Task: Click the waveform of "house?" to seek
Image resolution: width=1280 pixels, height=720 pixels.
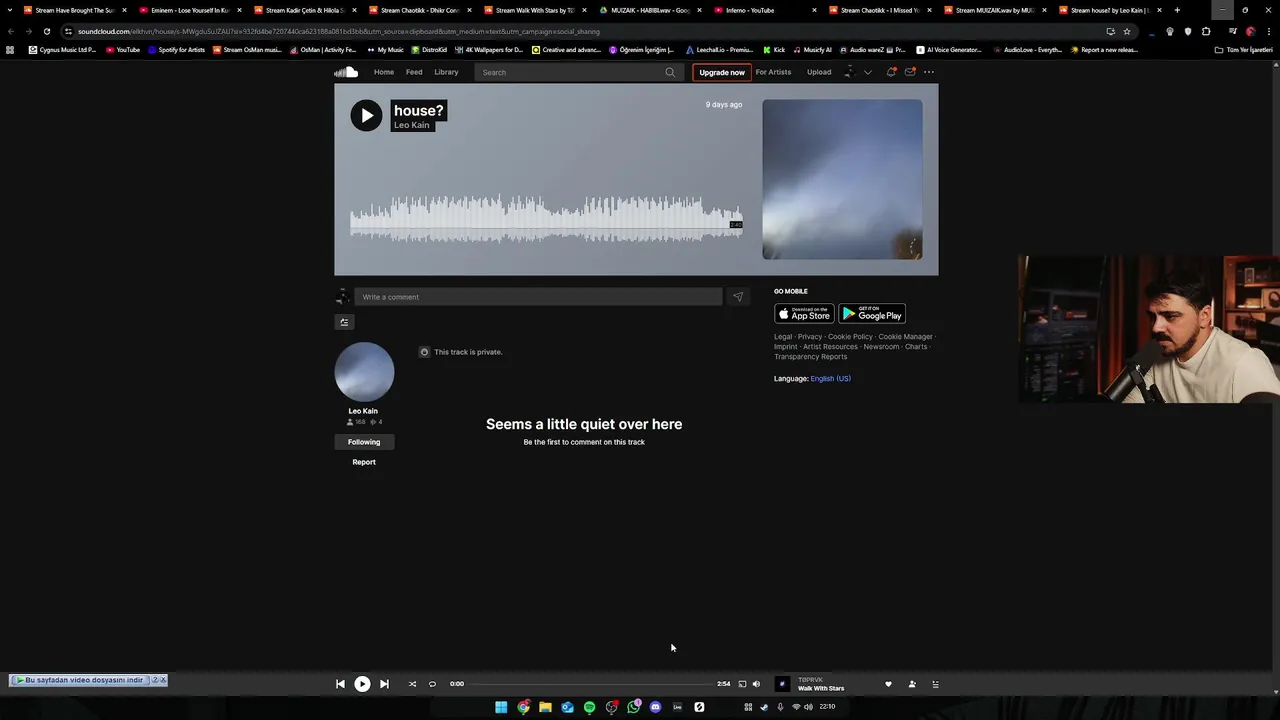Action: pyautogui.click(x=546, y=218)
